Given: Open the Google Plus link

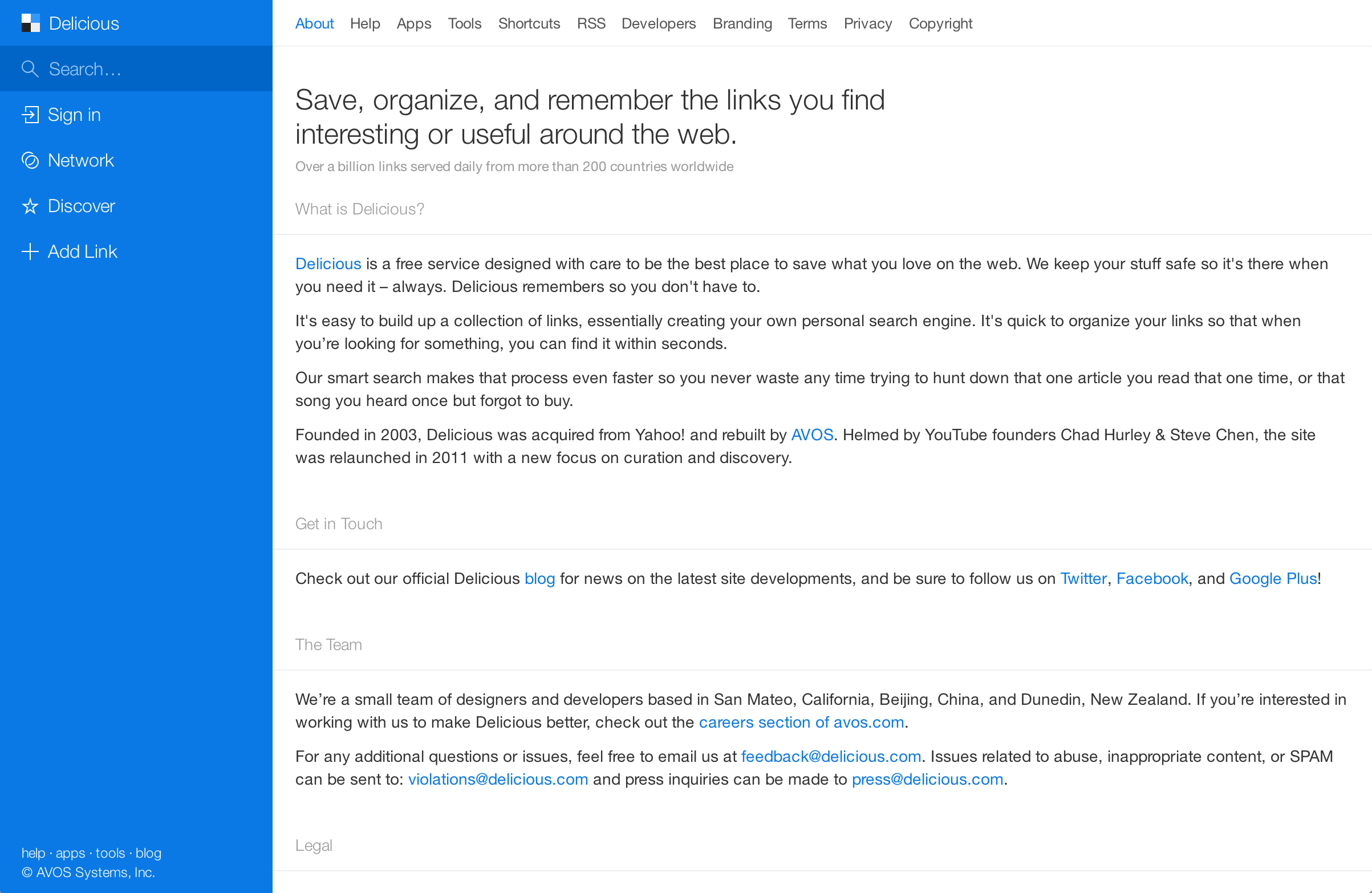Looking at the screenshot, I should pos(1273,578).
